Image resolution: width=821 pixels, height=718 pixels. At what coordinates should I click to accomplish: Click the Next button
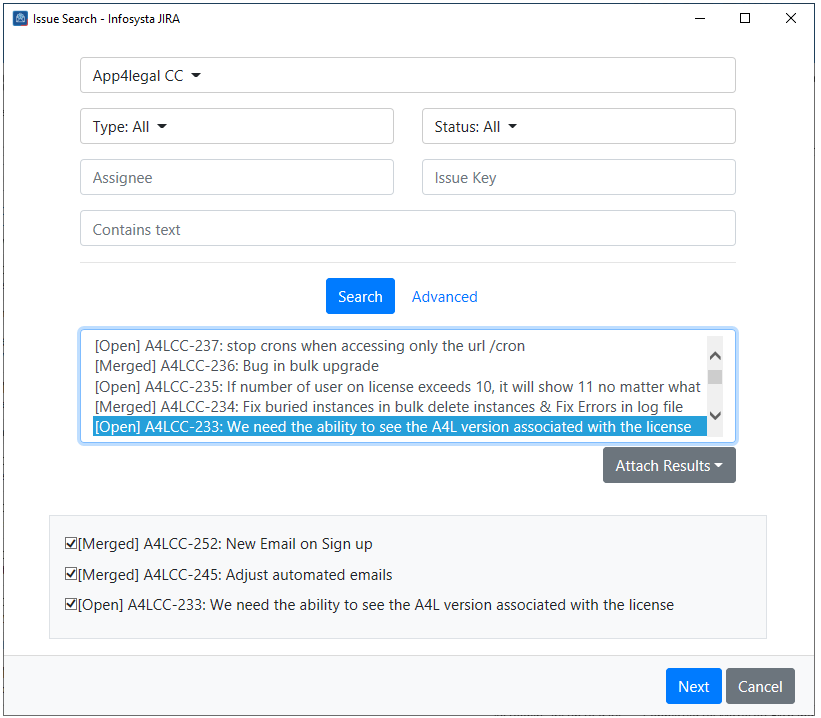693,687
